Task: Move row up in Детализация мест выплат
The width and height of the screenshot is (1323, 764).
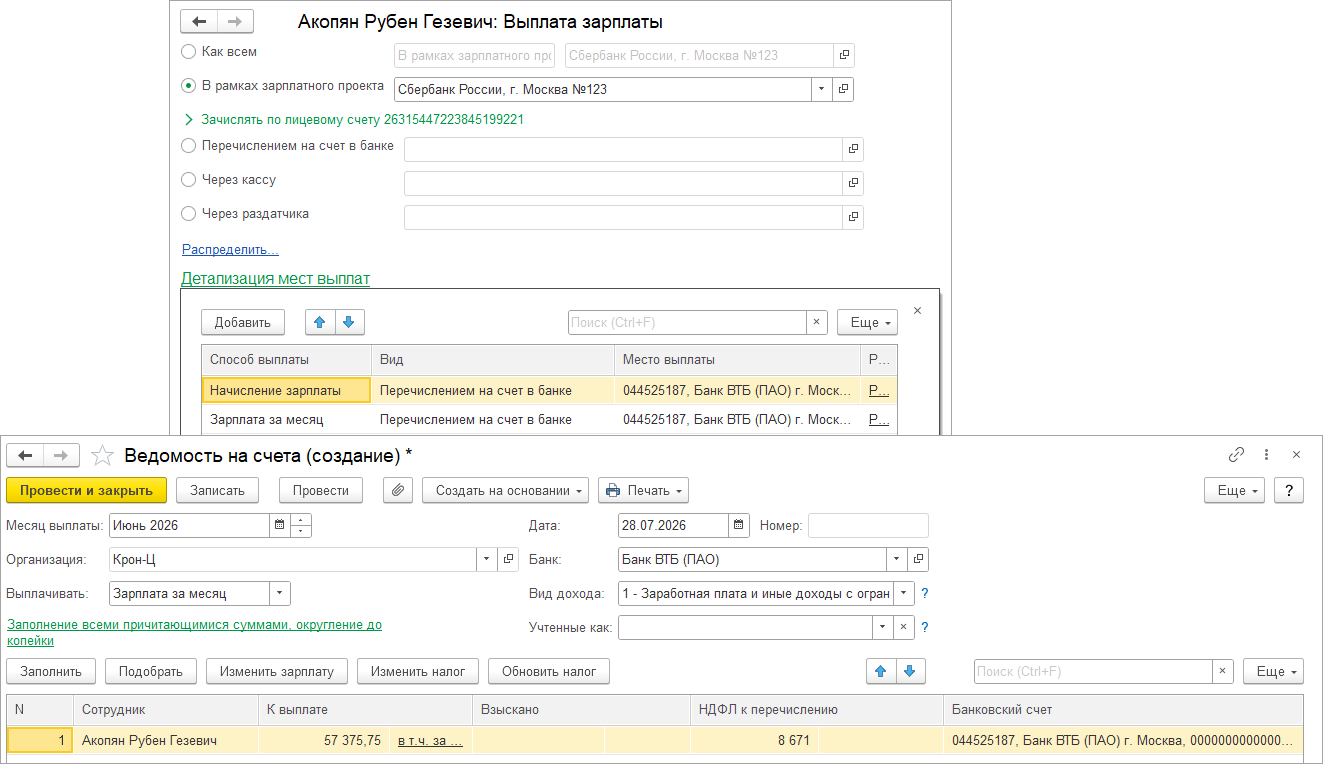Action: click(320, 322)
